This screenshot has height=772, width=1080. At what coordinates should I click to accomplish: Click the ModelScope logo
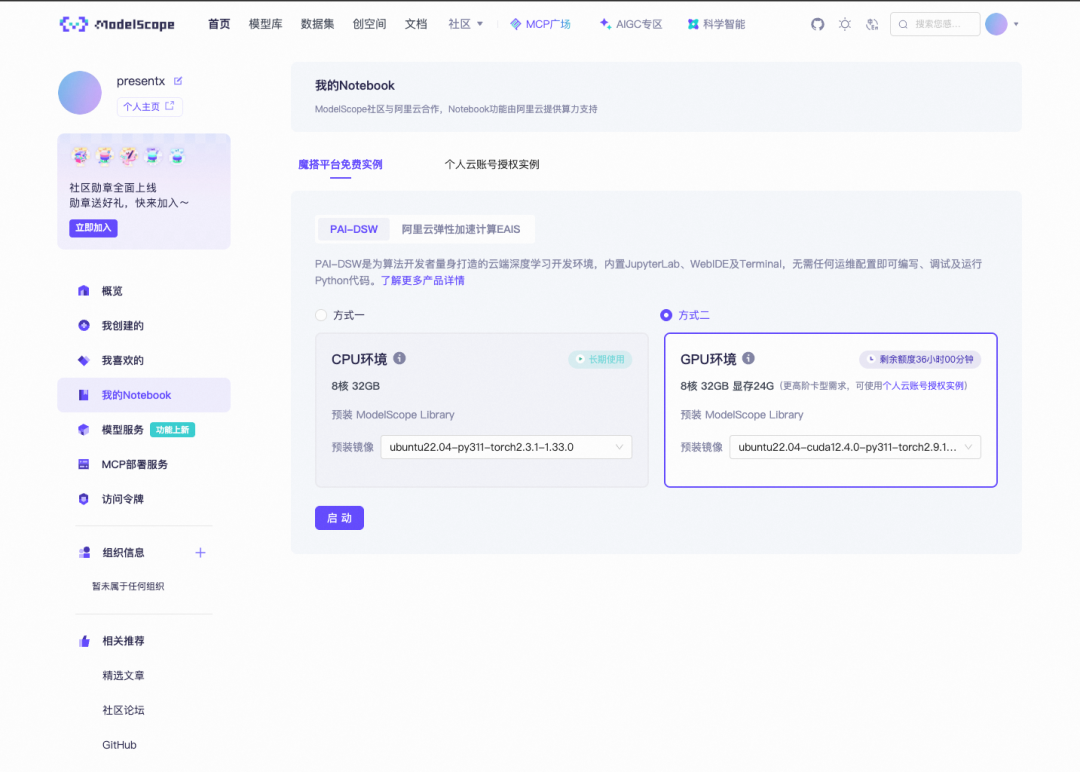(x=117, y=24)
